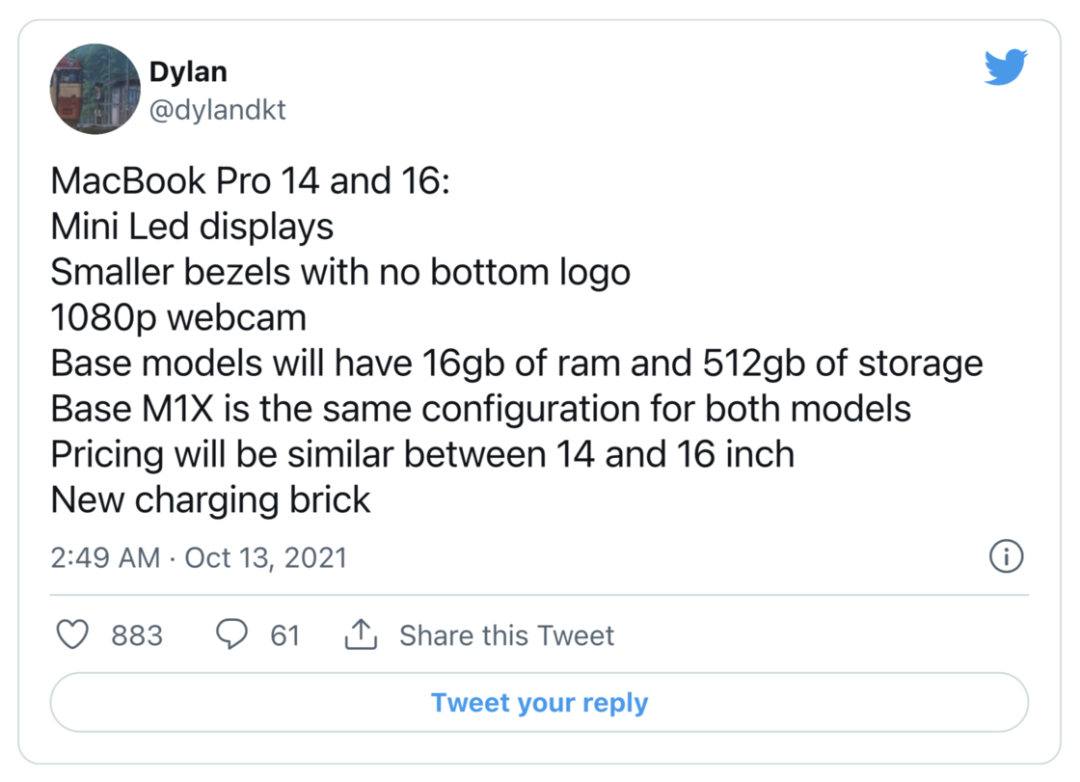Click the share upload arrow icon
1080x782 pixels.
[360, 634]
